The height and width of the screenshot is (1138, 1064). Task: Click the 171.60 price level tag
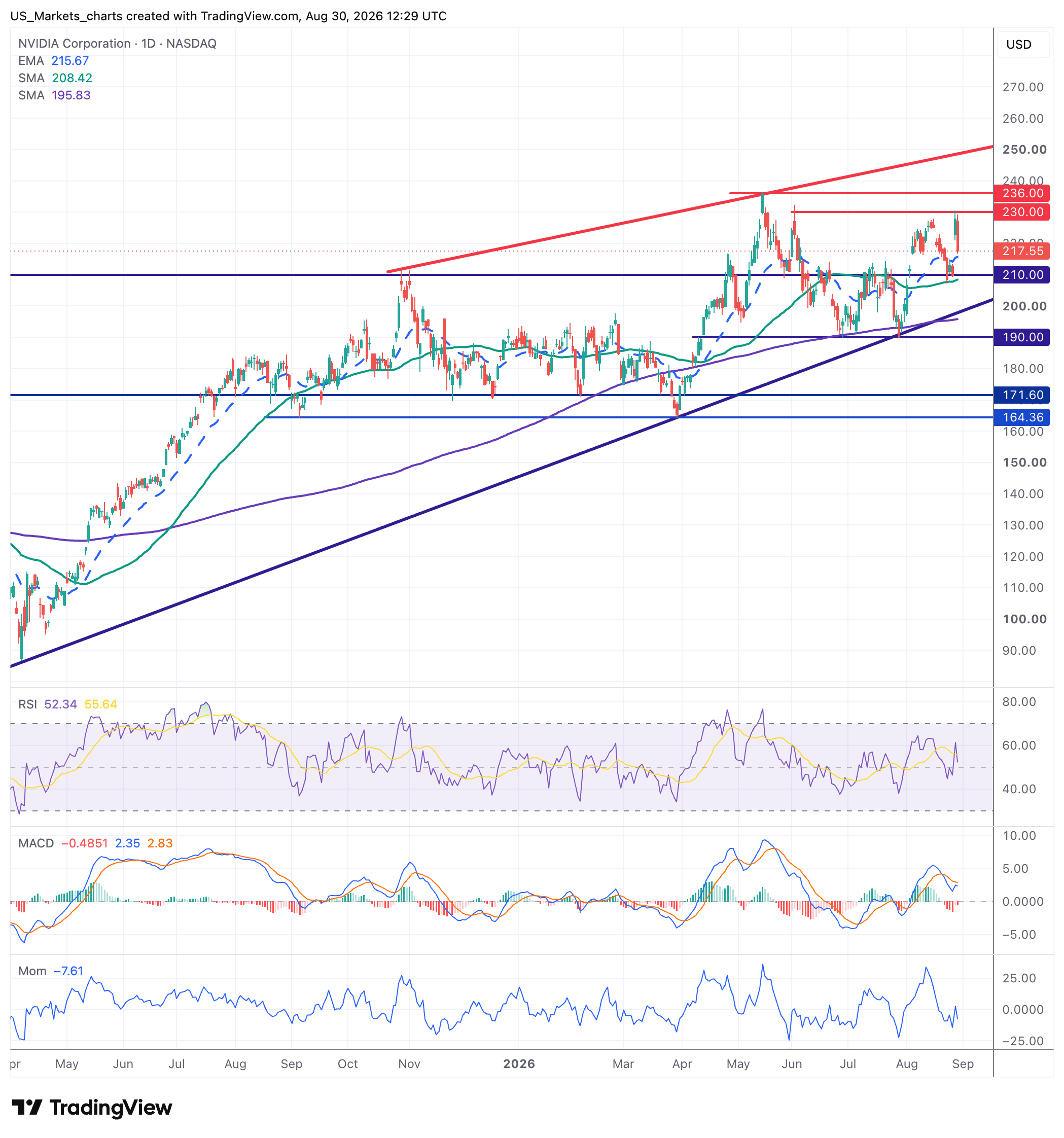pos(1022,395)
